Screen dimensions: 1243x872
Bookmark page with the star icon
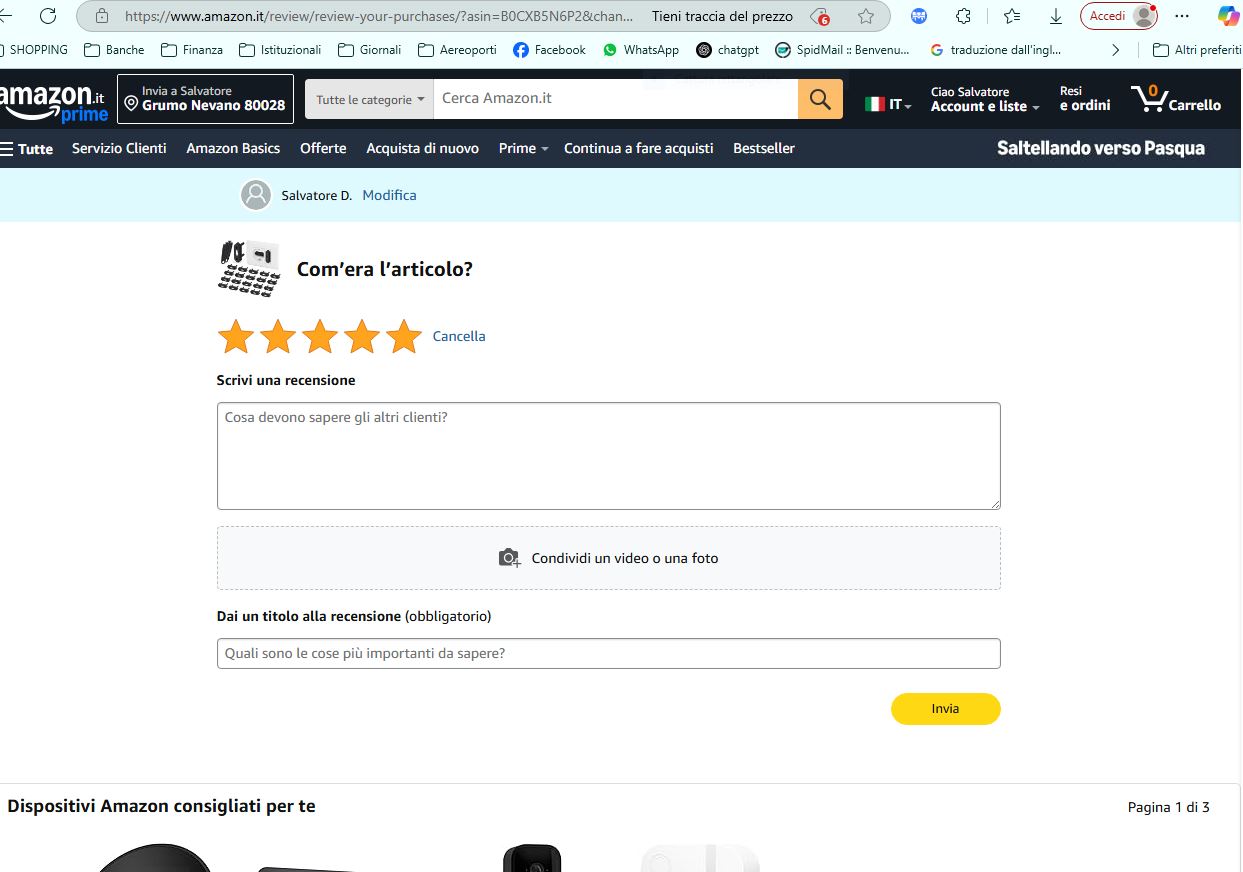[x=866, y=16]
